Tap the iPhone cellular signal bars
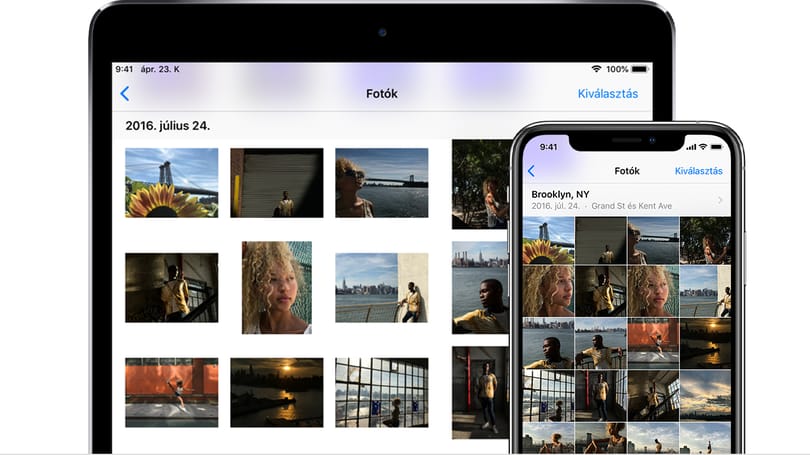810x455 pixels. (691, 147)
